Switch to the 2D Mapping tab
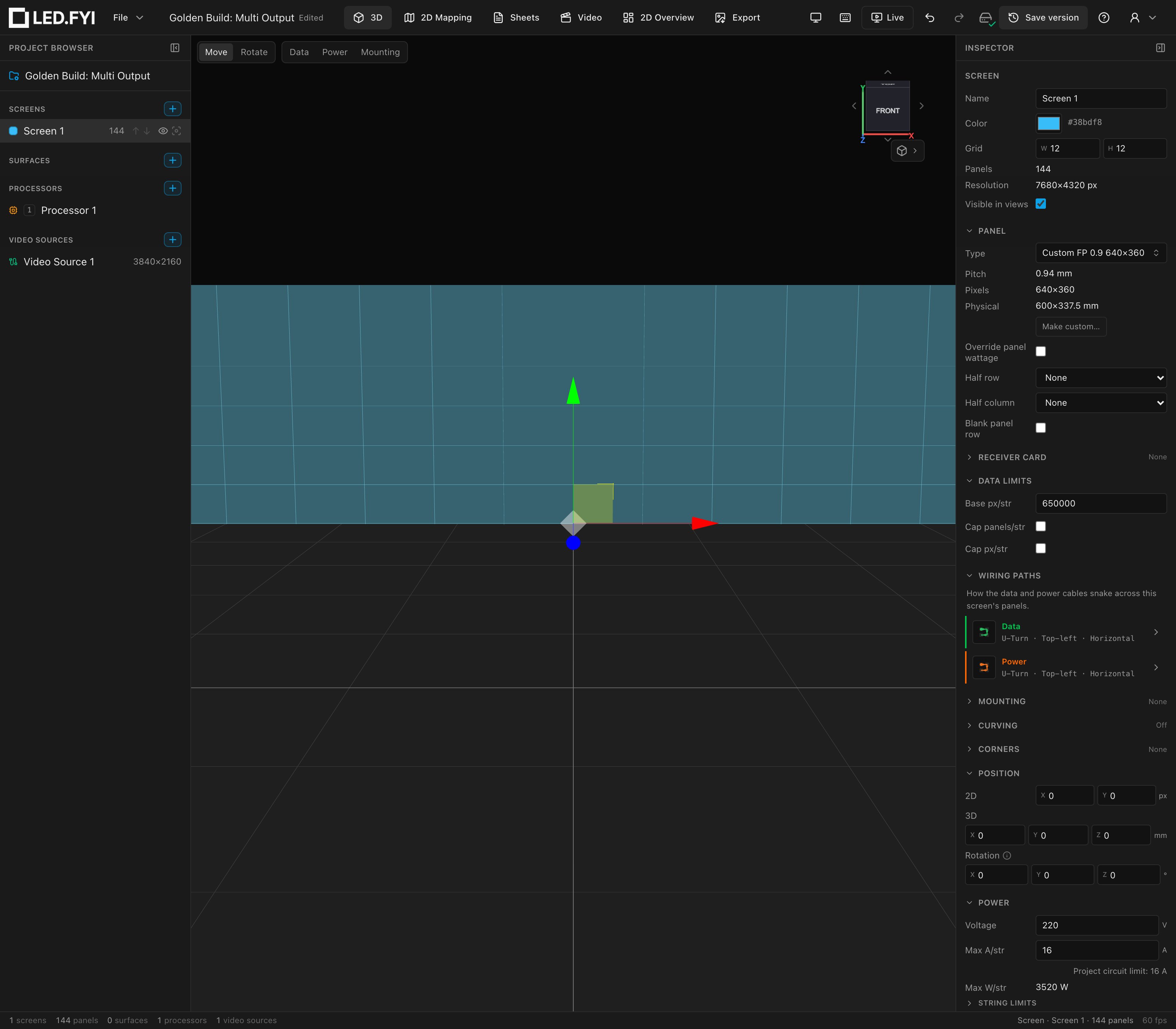The width and height of the screenshot is (1176, 1029). click(x=438, y=18)
